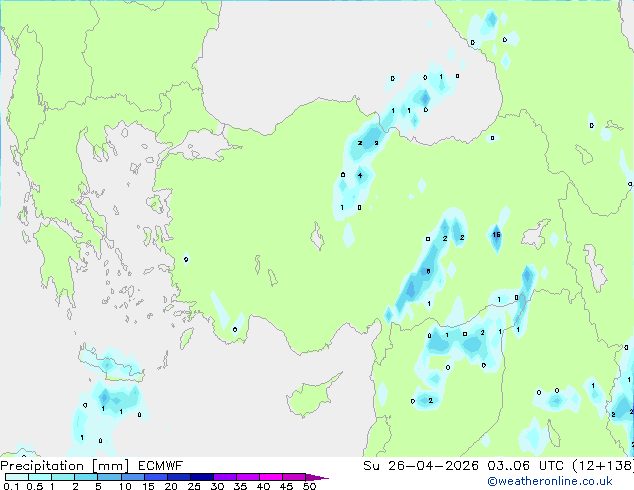Click the 0.1–0.5 mm legend color swatch

[x=17, y=477]
